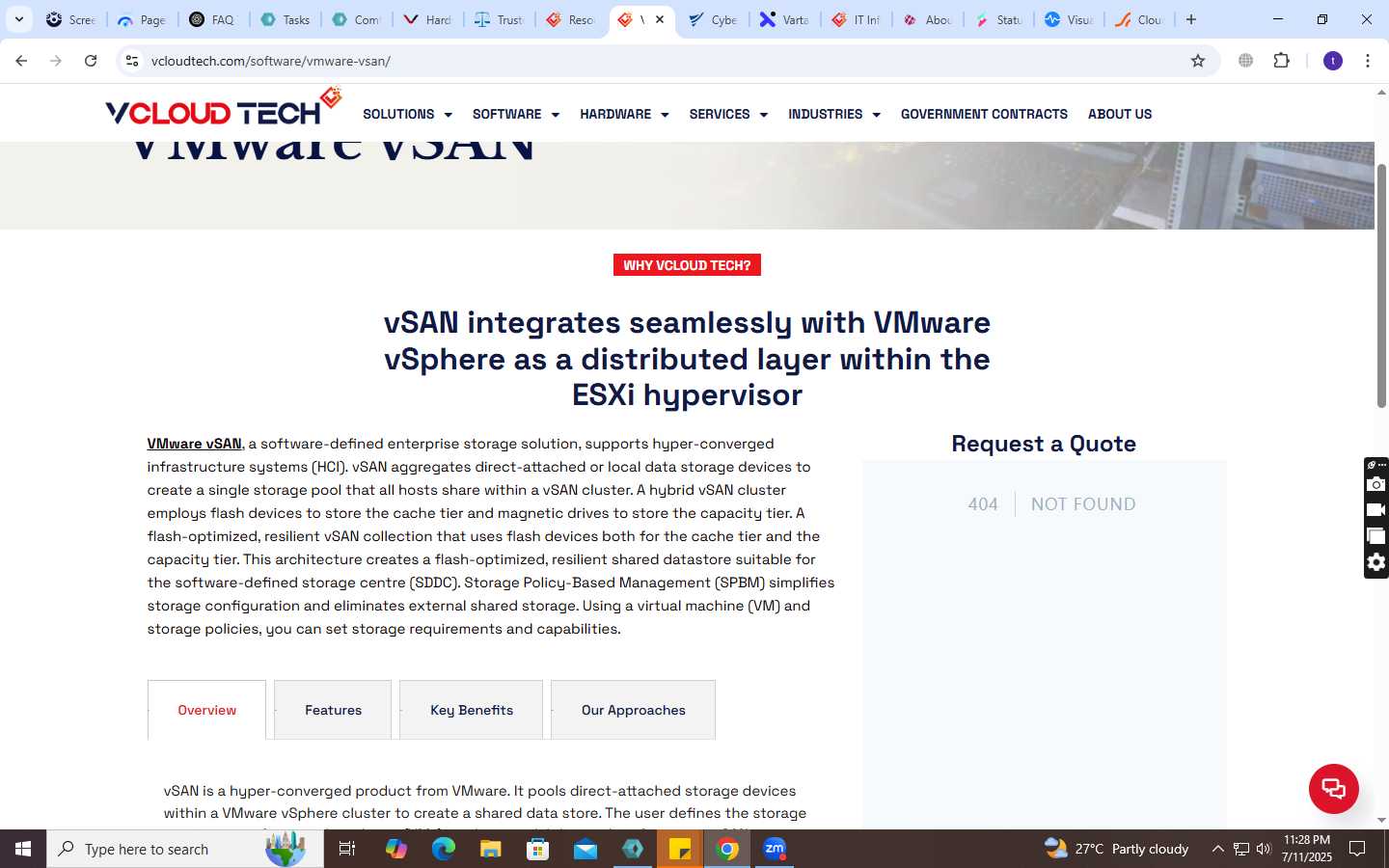1389x868 pixels.
Task: Click the page vertical scrollbar thumb
Action: 1381,285
